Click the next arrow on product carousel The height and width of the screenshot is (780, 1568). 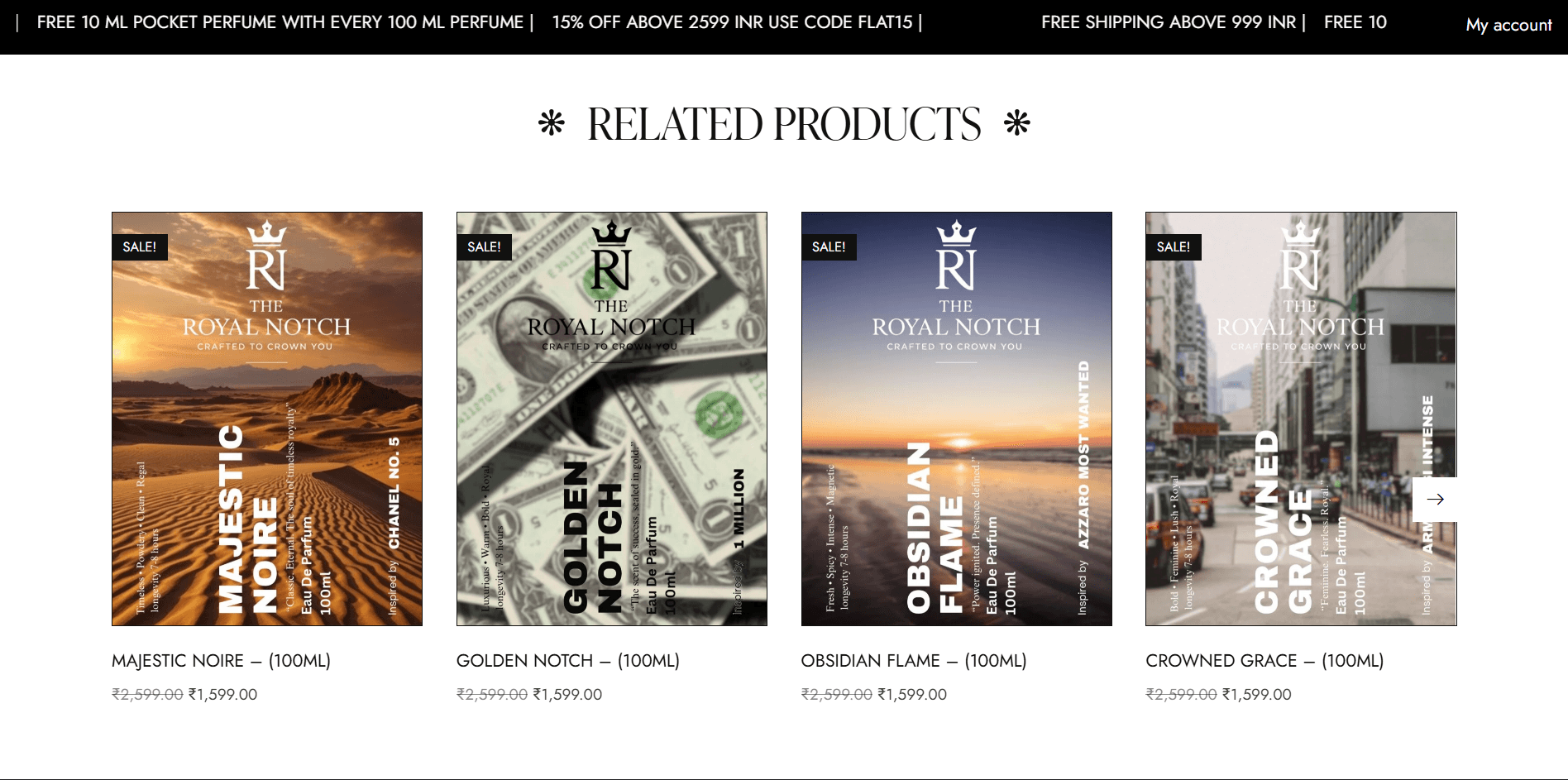pyautogui.click(x=1435, y=499)
